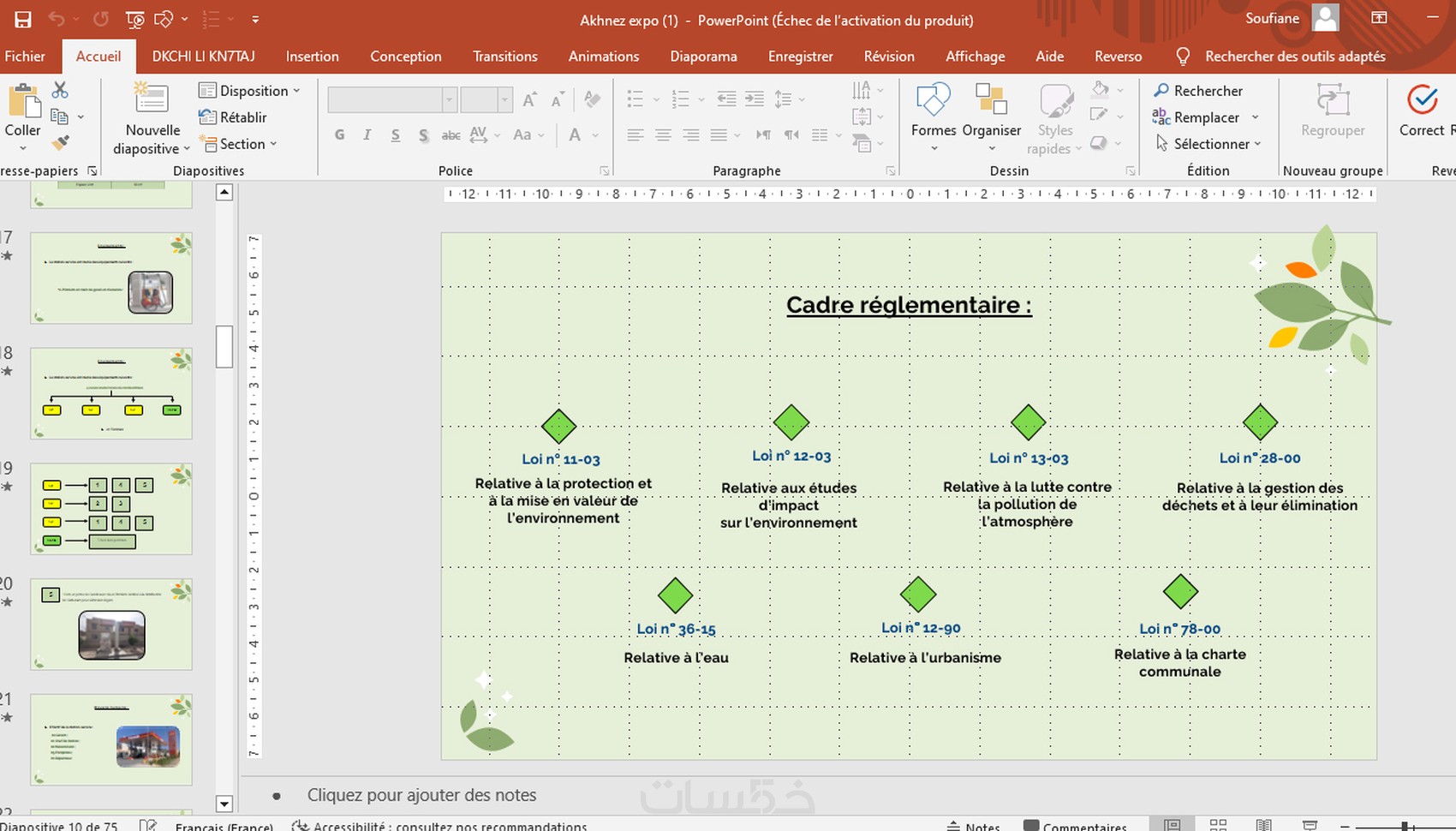Toggle text shadow effect
Viewport: 1456px width, 831px height.
pos(423,135)
